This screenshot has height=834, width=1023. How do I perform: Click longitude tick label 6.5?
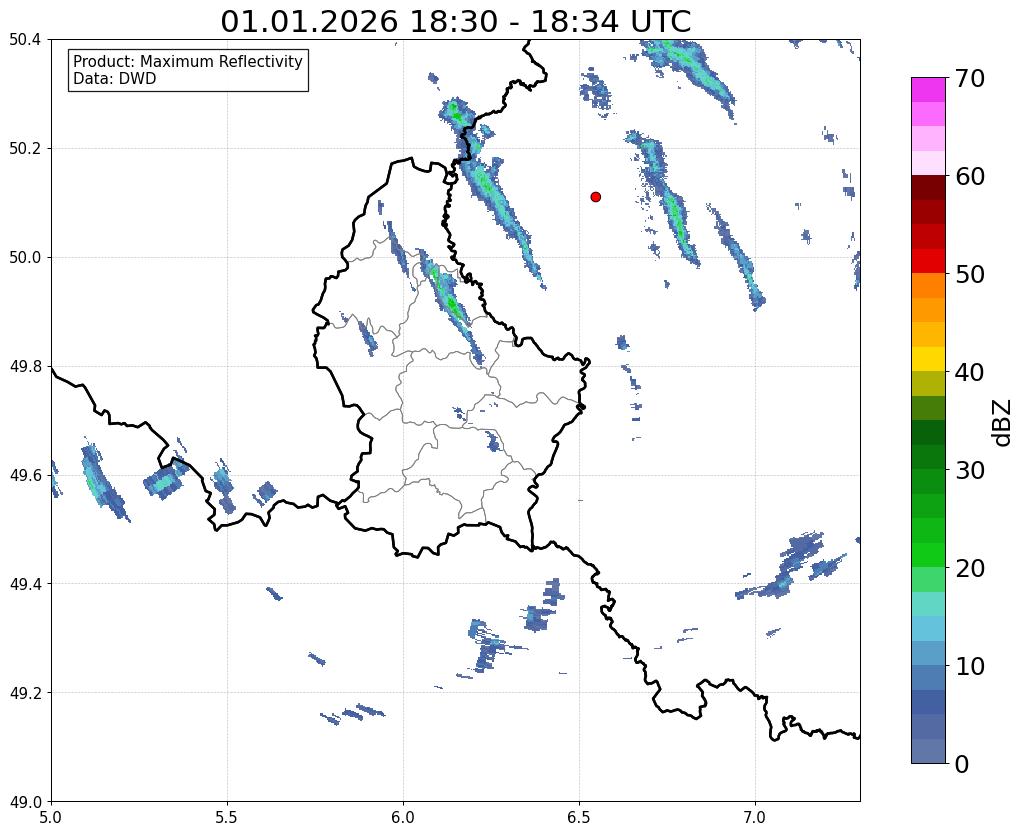[x=579, y=817]
